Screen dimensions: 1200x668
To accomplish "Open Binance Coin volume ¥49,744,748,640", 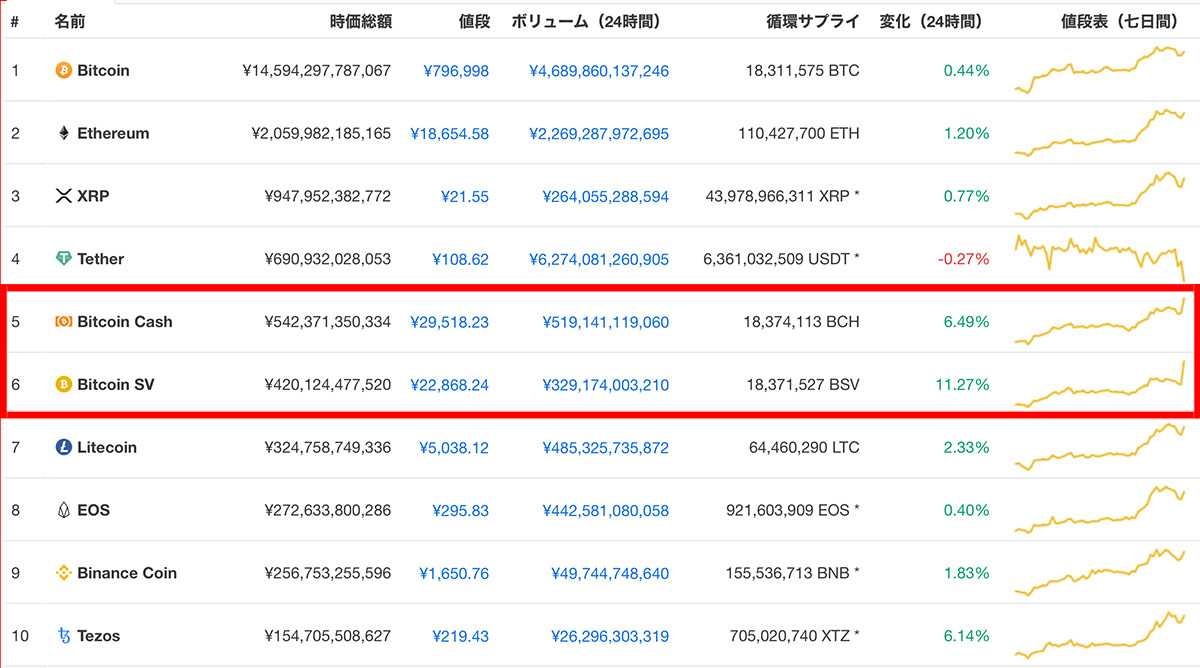I will pyautogui.click(x=610, y=573).
